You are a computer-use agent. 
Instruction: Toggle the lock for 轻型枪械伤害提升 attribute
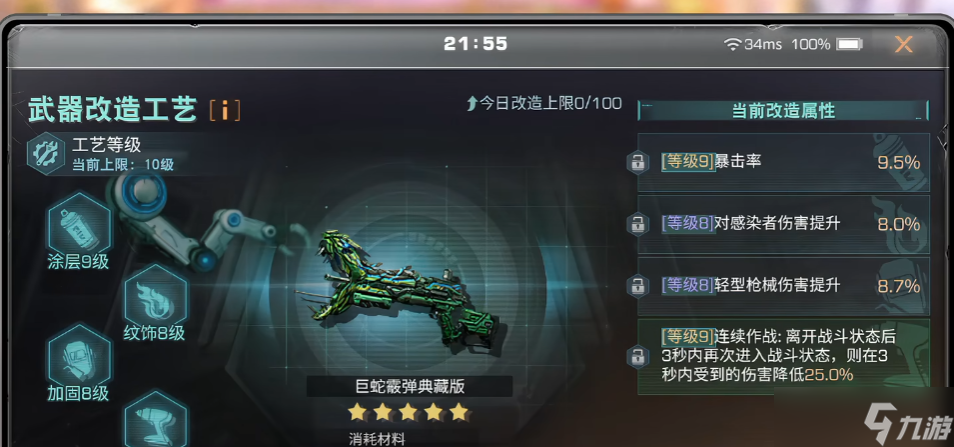[x=637, y=285]
